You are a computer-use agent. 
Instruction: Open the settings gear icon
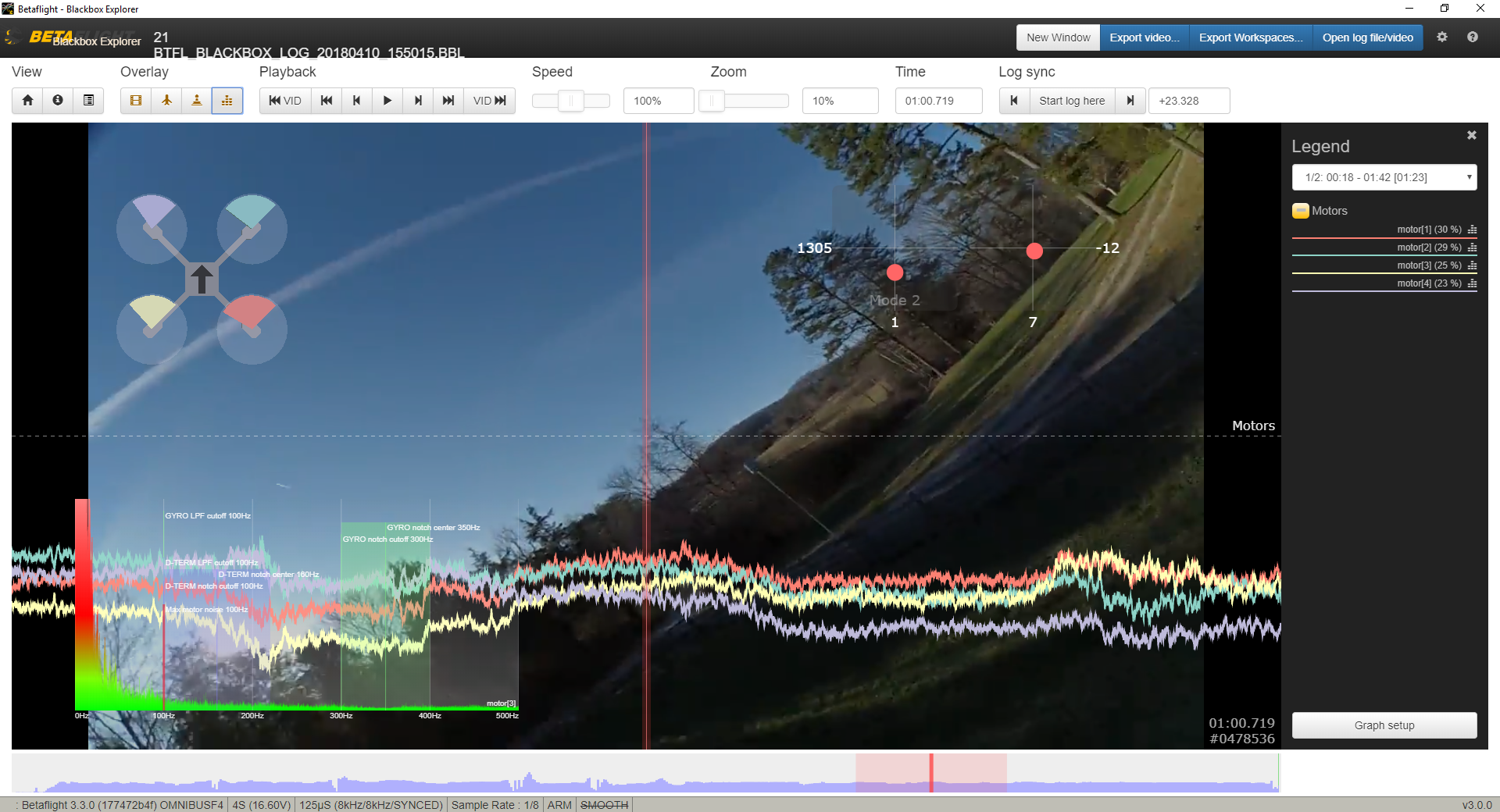click(1443, 37)
